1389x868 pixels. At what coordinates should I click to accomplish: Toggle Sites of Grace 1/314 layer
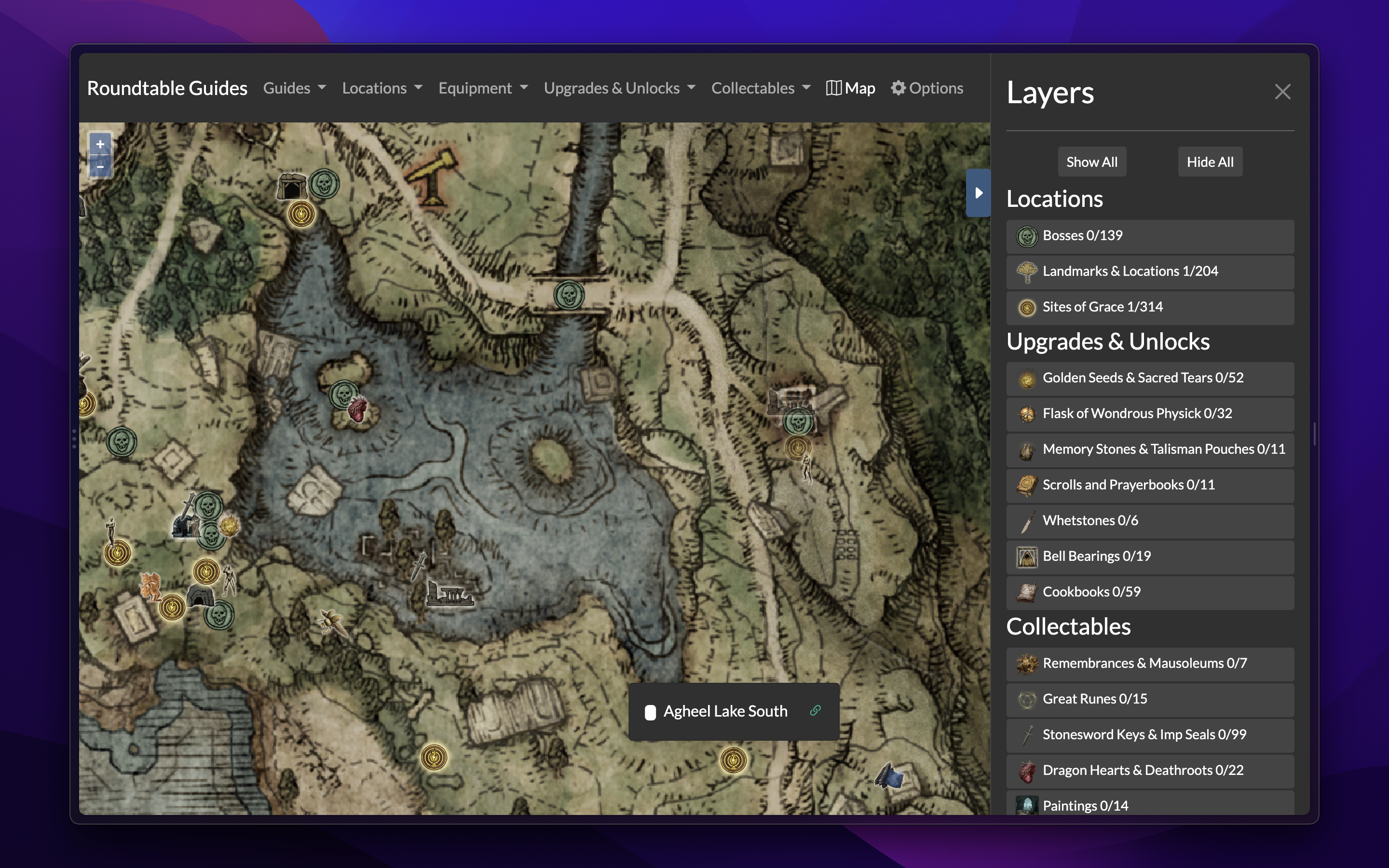pos(1150,307)
